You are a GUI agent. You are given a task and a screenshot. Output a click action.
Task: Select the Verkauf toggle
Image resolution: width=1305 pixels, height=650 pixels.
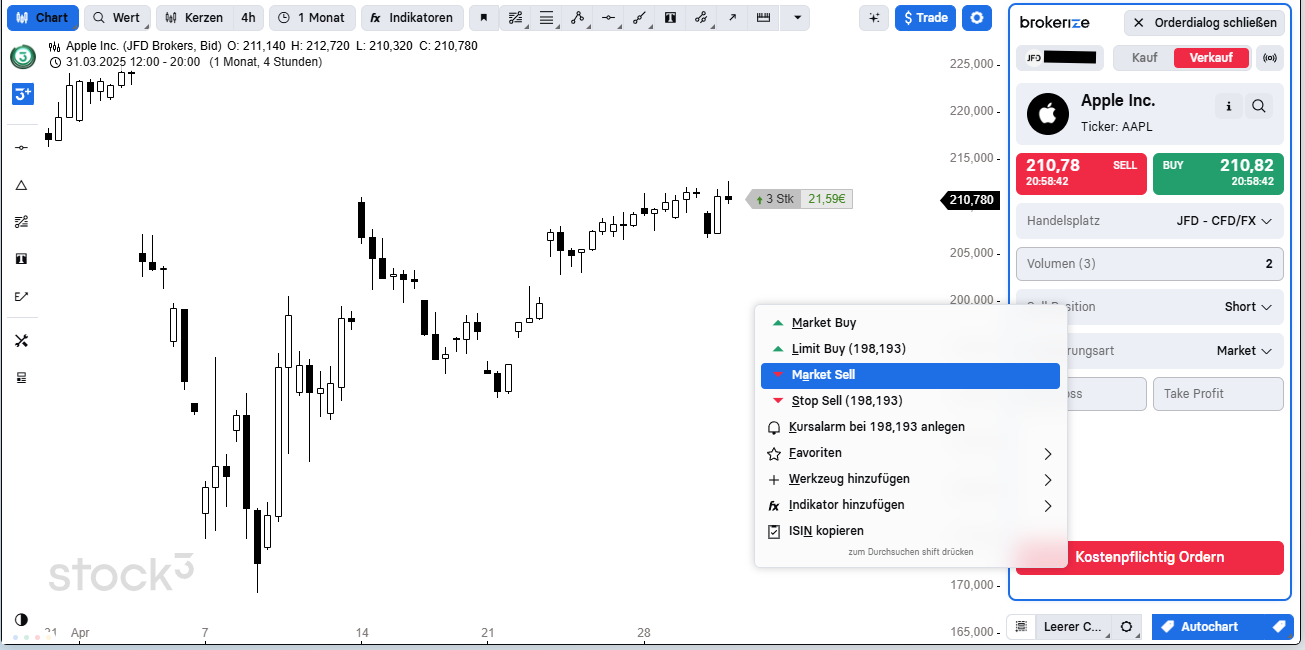pos(1211,58)
